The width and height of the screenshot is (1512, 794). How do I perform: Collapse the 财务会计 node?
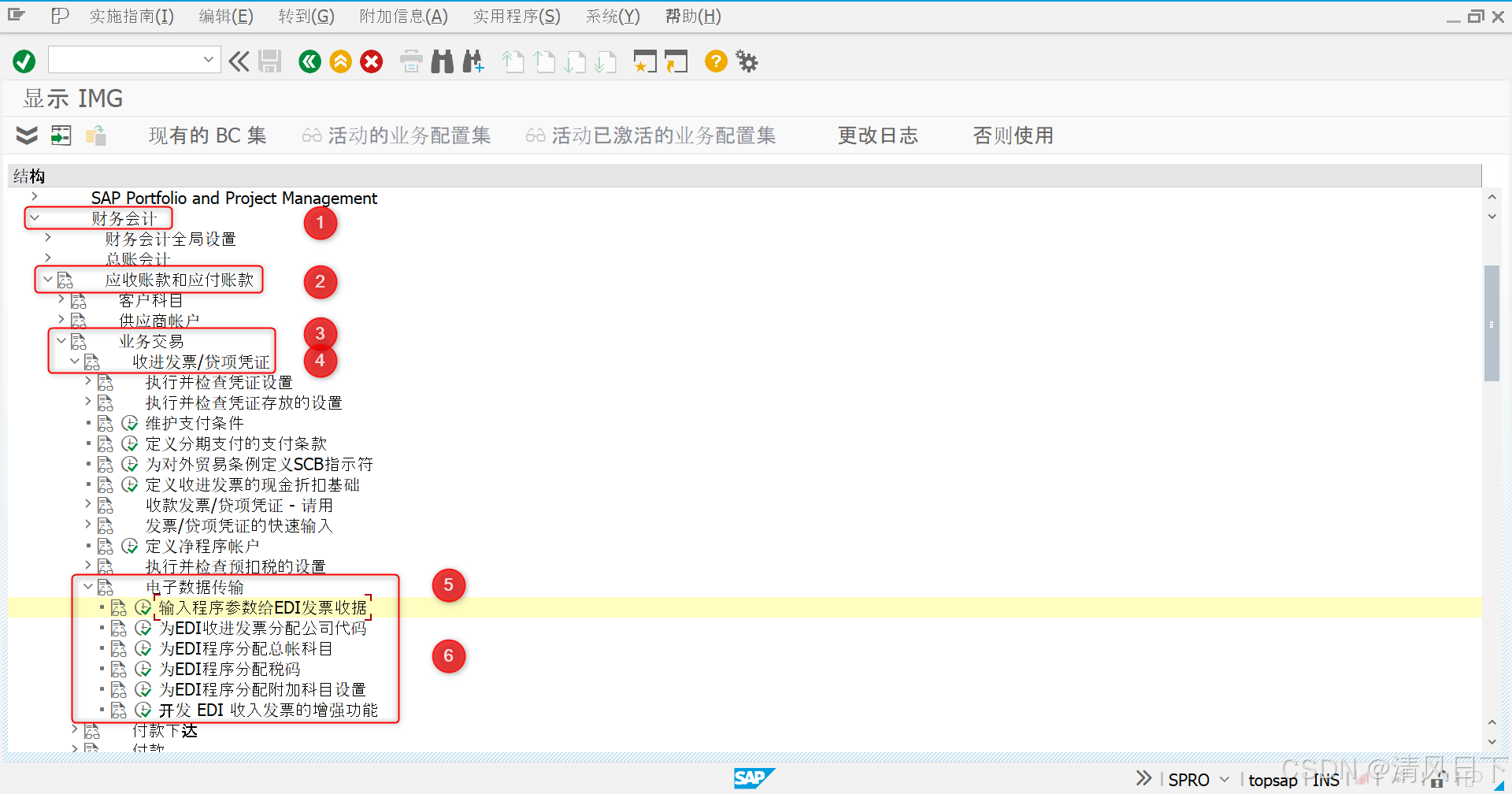(x=35, y=217)
